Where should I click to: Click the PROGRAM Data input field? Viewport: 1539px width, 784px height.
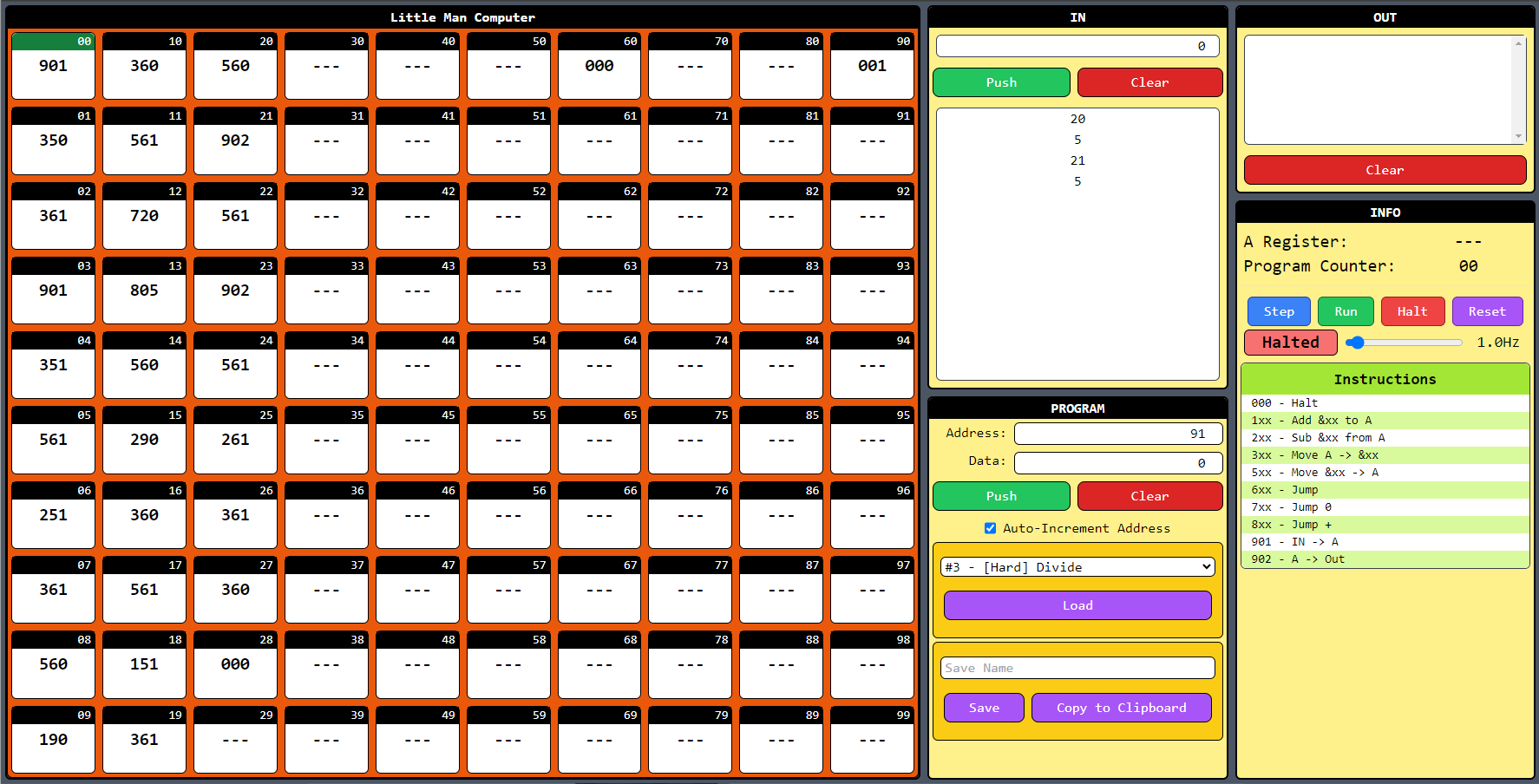[1117, 463]
